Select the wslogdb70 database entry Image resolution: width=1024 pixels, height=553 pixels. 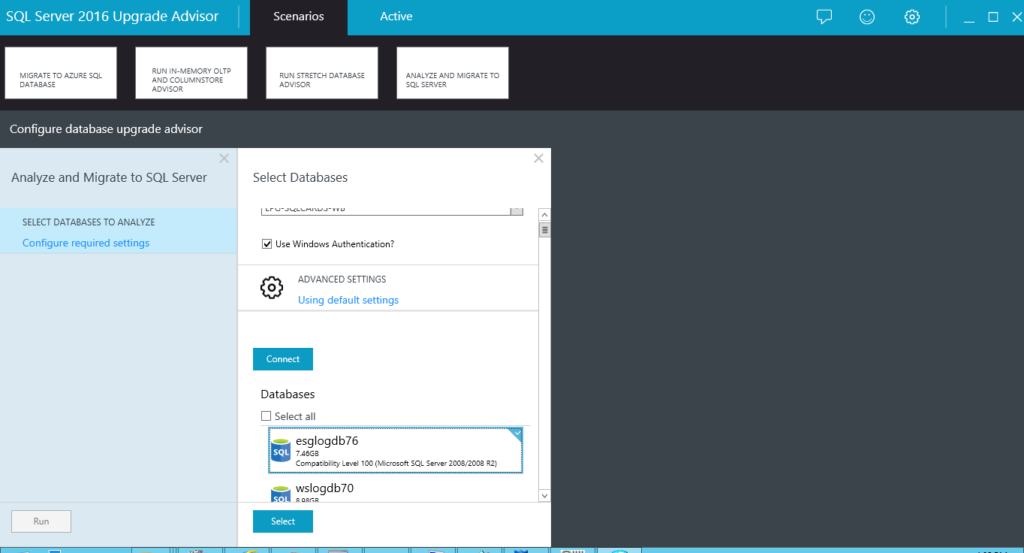395,493
